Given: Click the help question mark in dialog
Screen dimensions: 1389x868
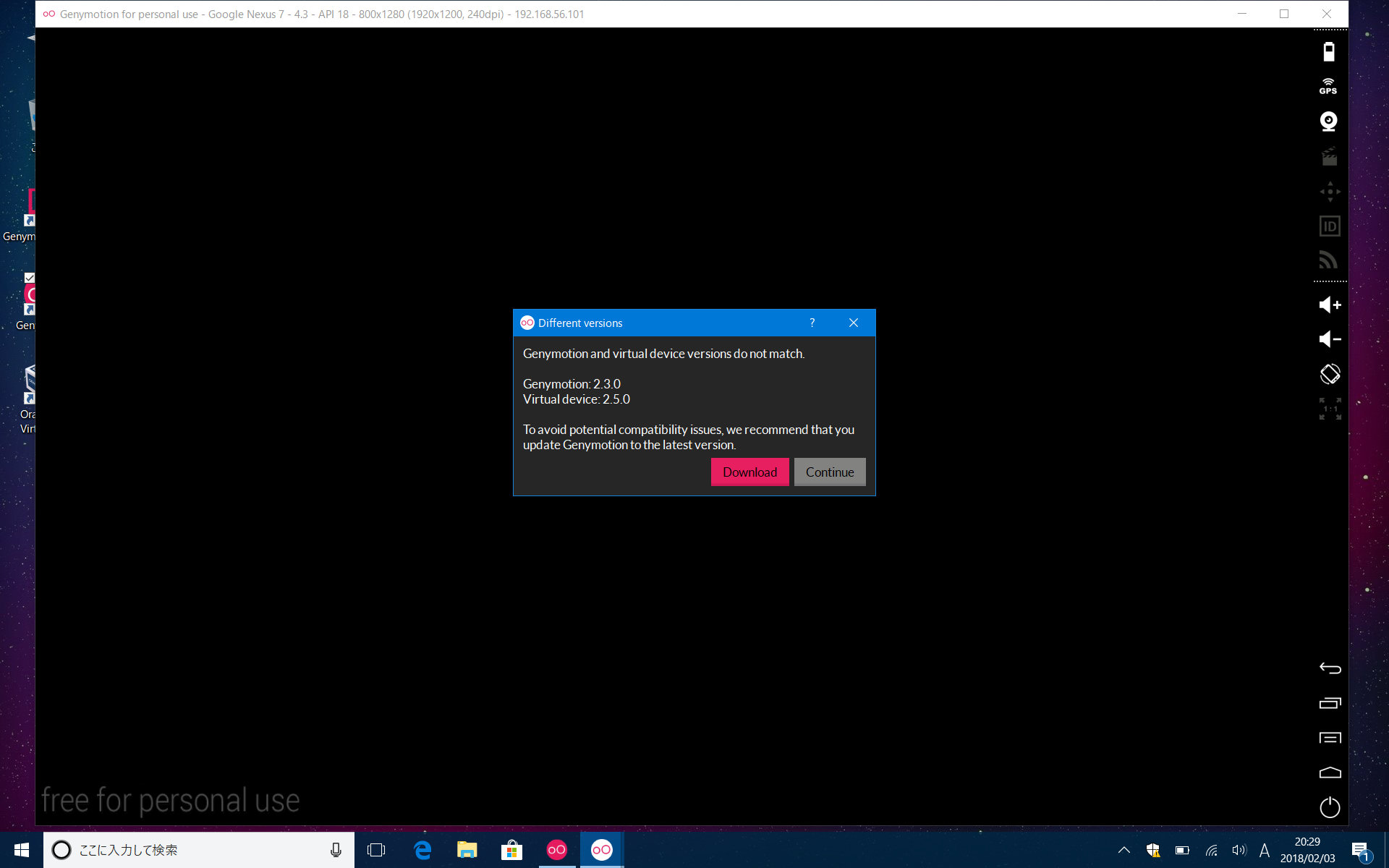Looking at the screenshot, I should coord(812,323).
